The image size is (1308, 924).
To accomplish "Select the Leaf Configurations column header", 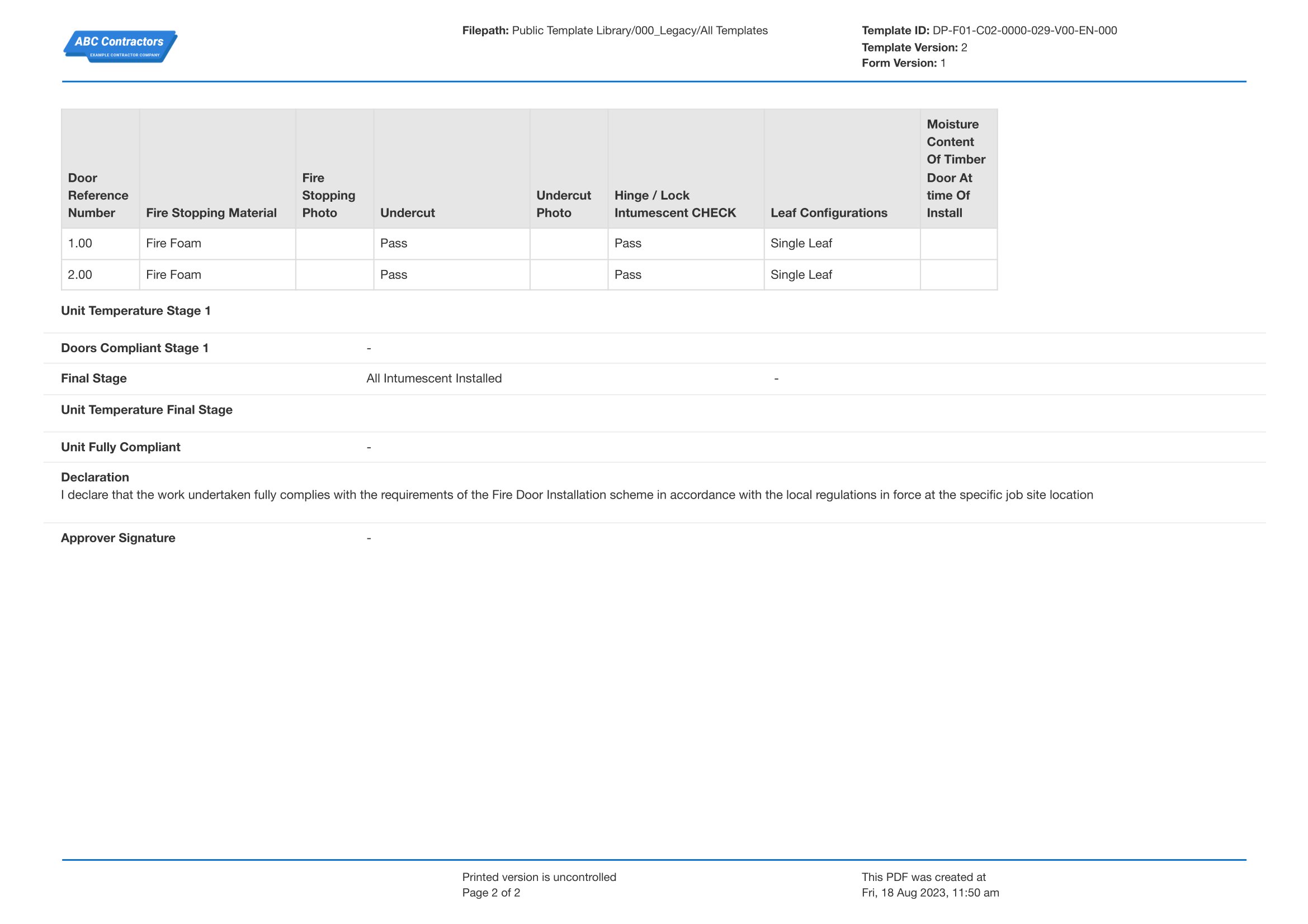I will point(829,213).
